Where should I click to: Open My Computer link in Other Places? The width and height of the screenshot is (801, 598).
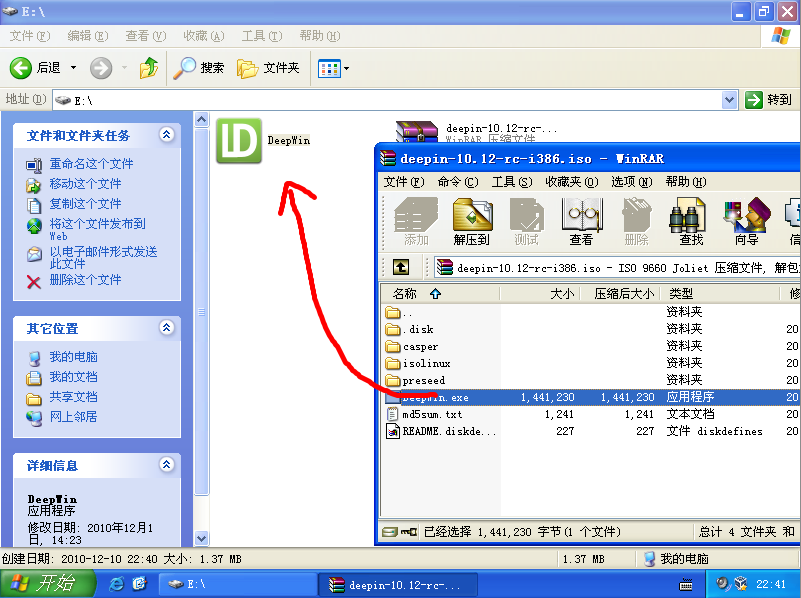(73, 357)
